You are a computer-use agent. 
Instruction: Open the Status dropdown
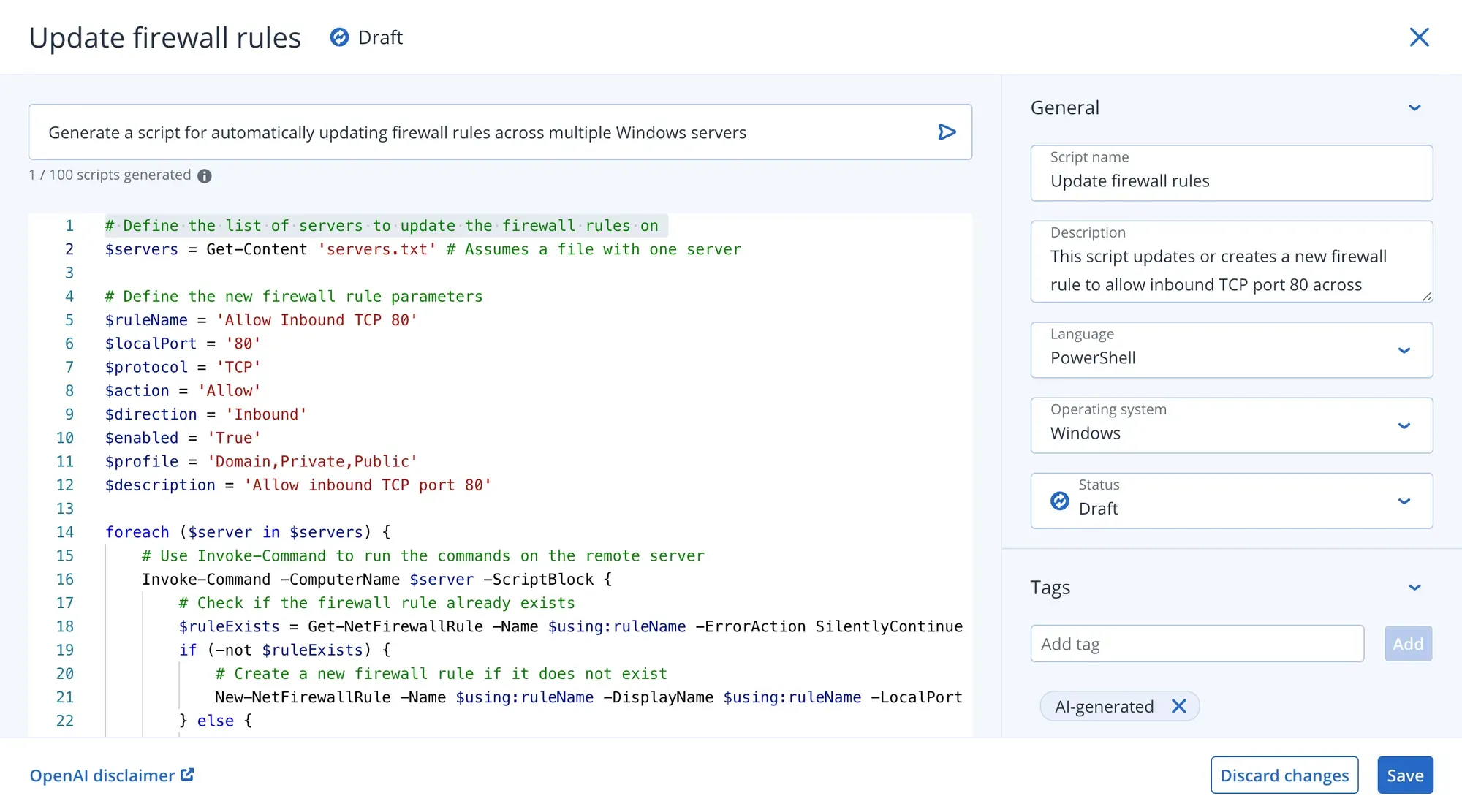coord(1404,501)
